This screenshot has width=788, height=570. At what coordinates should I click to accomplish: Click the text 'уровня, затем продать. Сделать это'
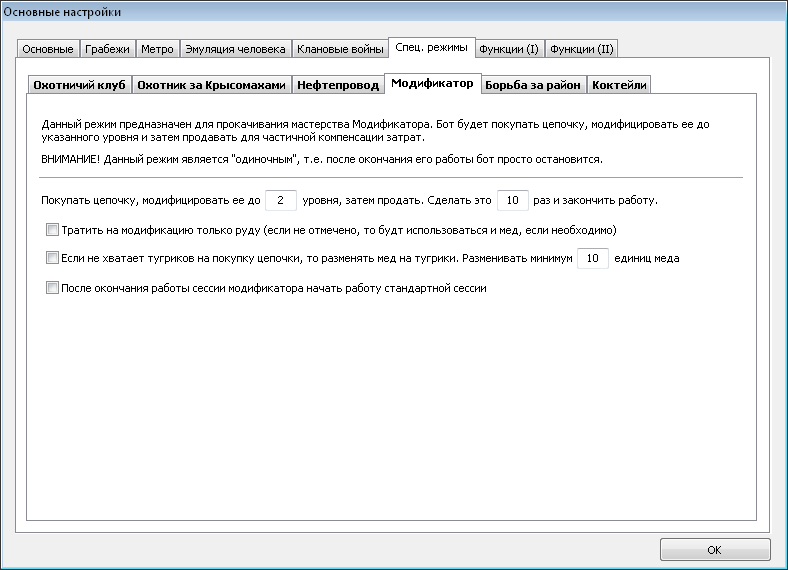point(397,200)
